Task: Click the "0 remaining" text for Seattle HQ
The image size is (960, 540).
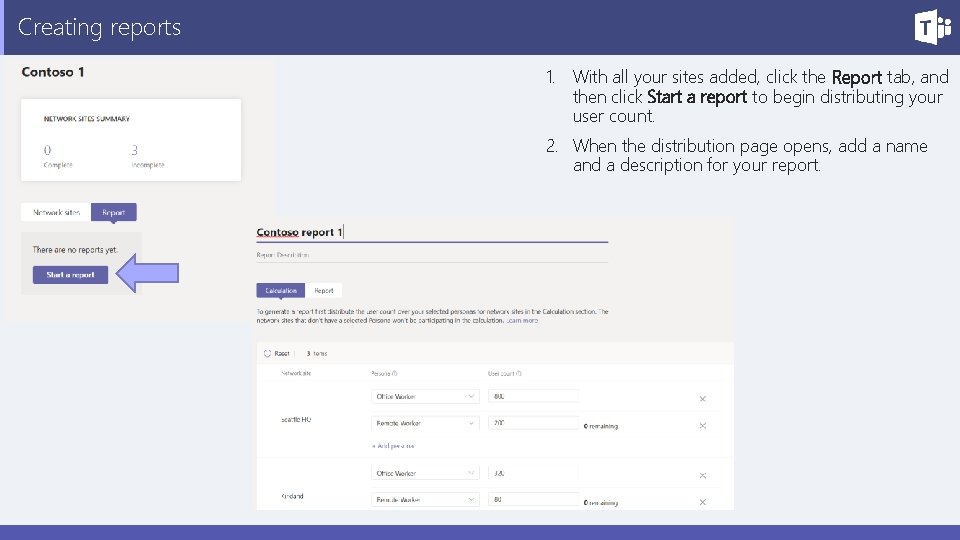Action: pos(601,426)
